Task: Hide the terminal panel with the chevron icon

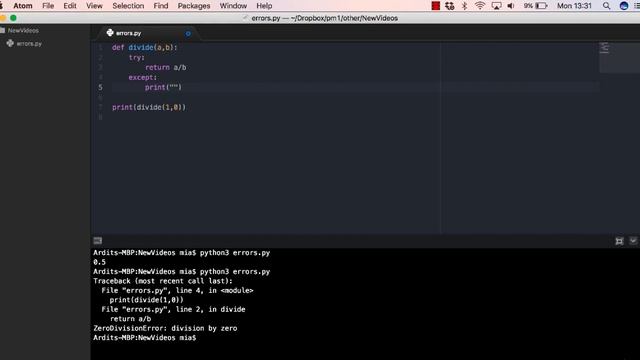Action: click(x=633, y=241)
